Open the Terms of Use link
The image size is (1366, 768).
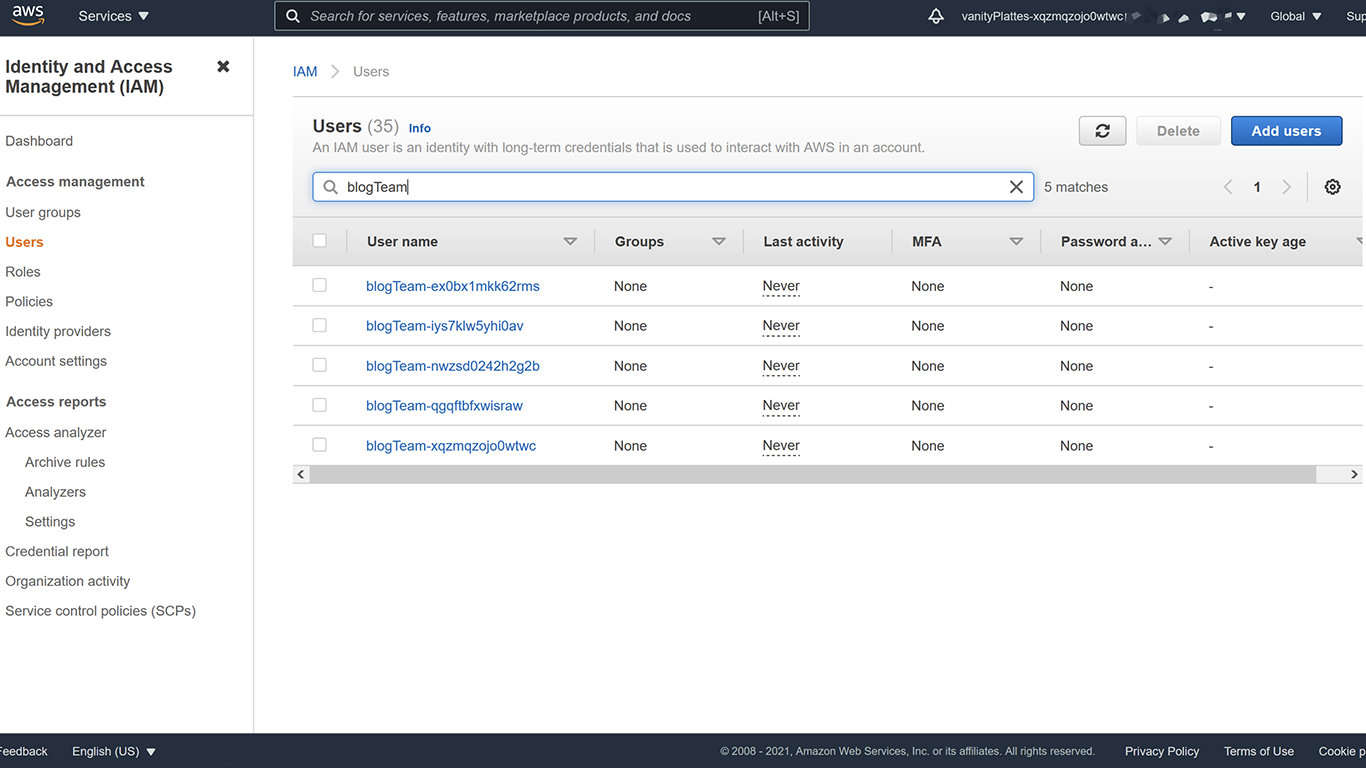1259,751
